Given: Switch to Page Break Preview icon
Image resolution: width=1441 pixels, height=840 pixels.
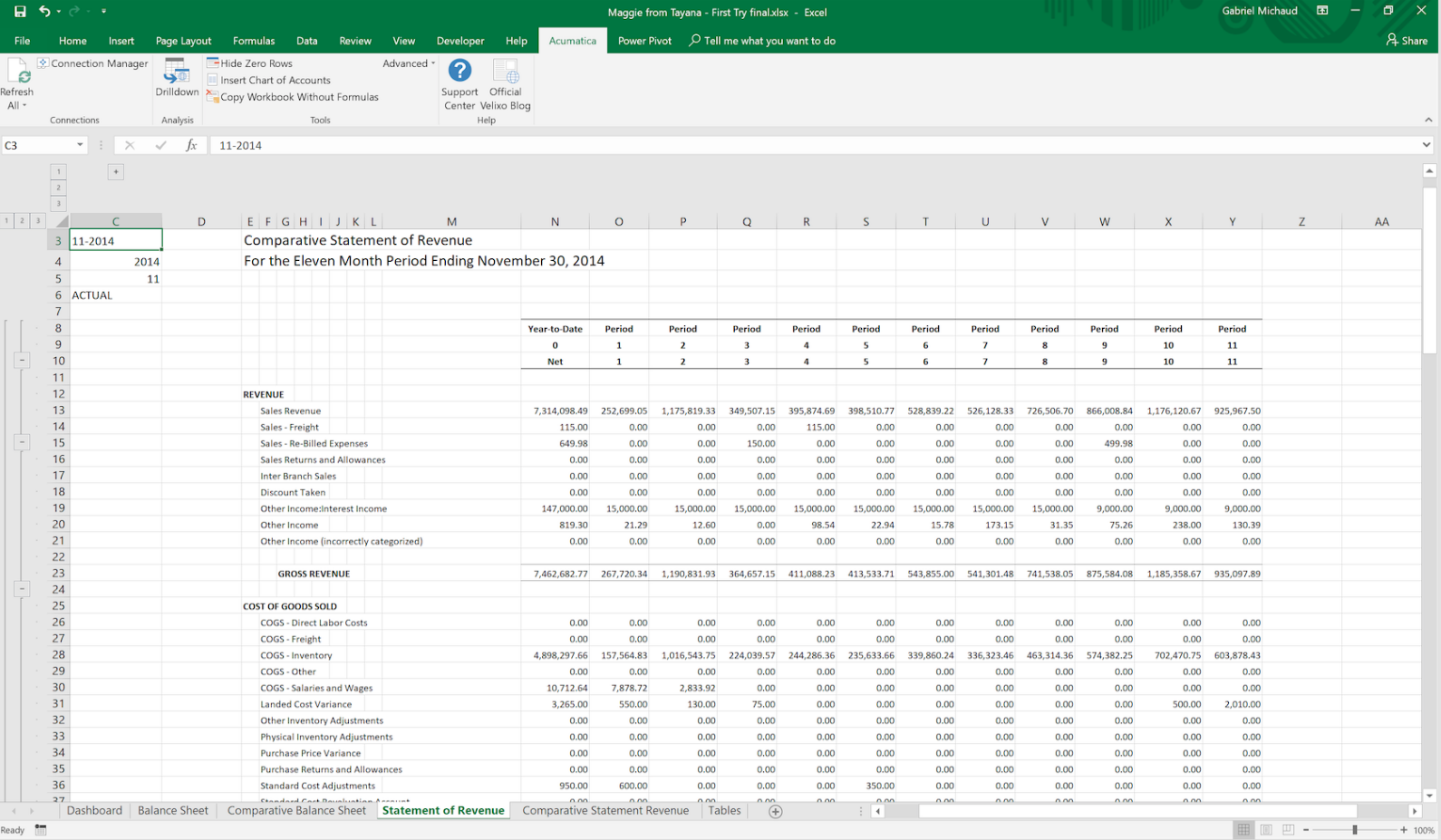Looking at the screenshot, I should pyautogui.click(x=1288, y=830).
